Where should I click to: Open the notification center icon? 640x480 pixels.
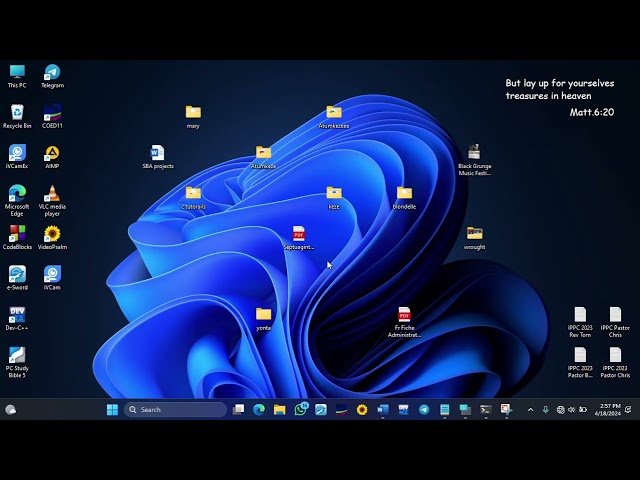(x=629, y=409)
